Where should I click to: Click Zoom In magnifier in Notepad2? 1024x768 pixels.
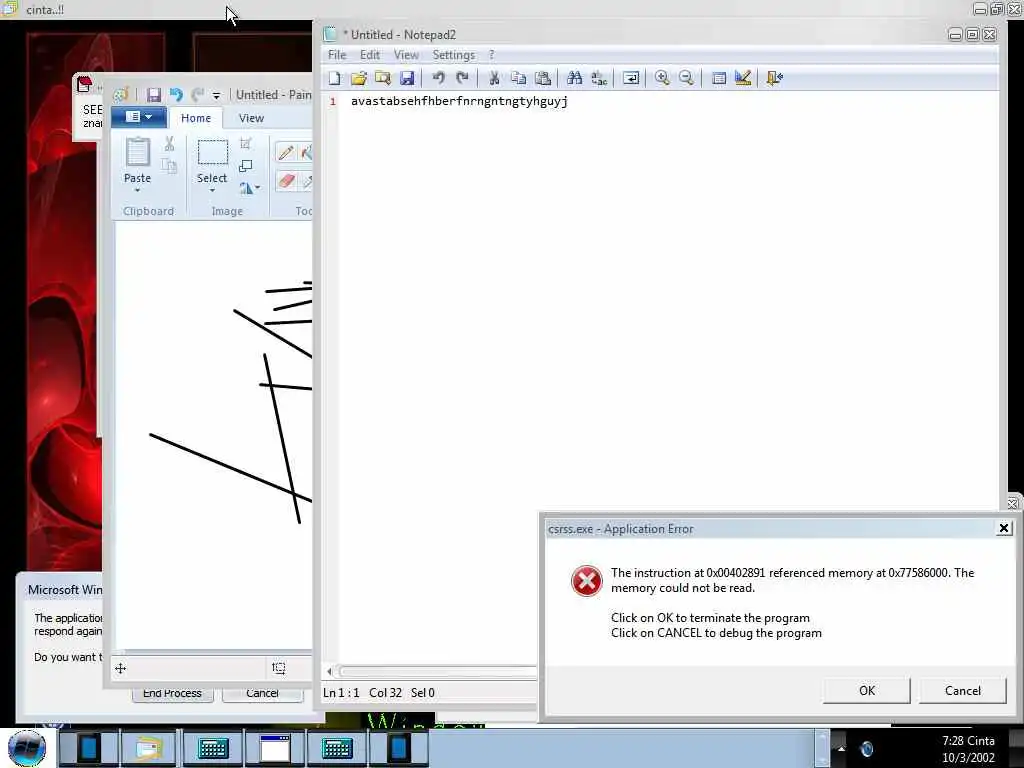[662, 78]
